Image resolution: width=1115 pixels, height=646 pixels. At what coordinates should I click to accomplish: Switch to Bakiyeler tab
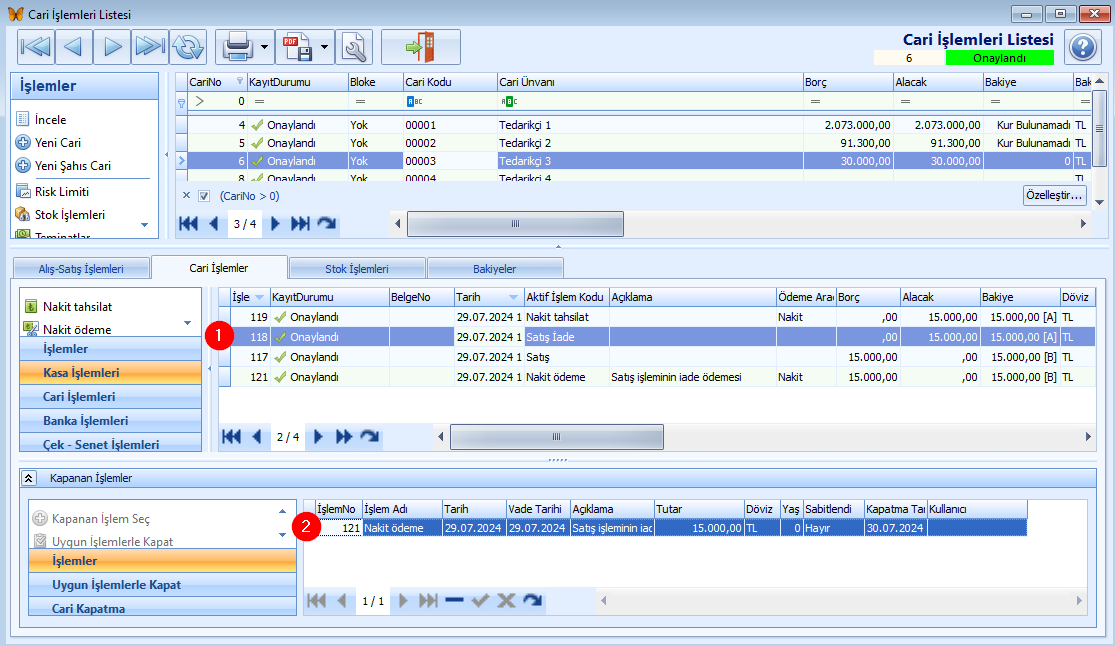point(495,269)
